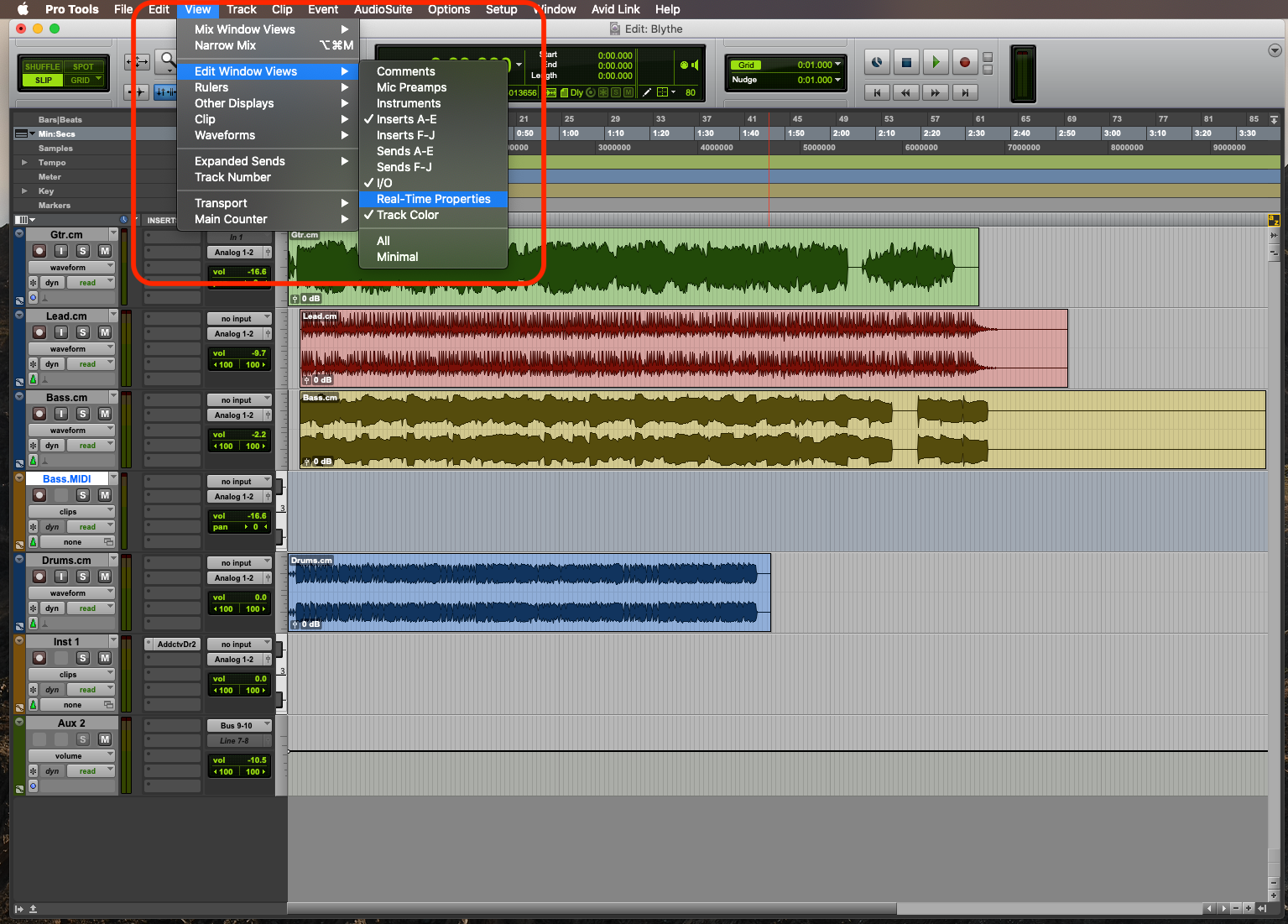Mute the Bass.MIDI track
Screen dimensions: 1288x924
click(105, 495)
